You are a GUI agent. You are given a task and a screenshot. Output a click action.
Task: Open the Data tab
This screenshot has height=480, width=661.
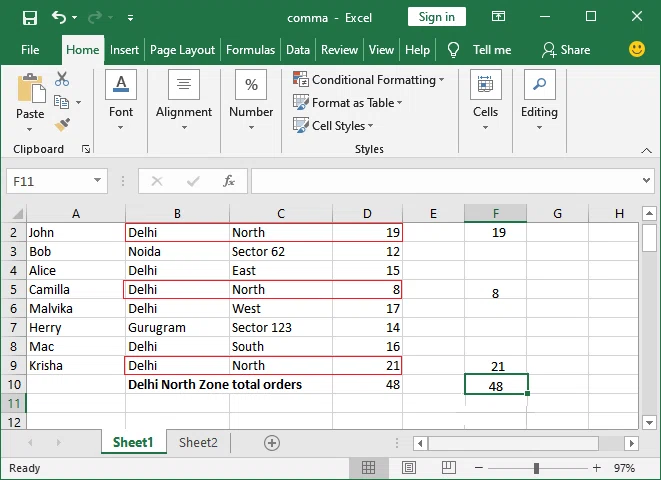coord(298,50)
